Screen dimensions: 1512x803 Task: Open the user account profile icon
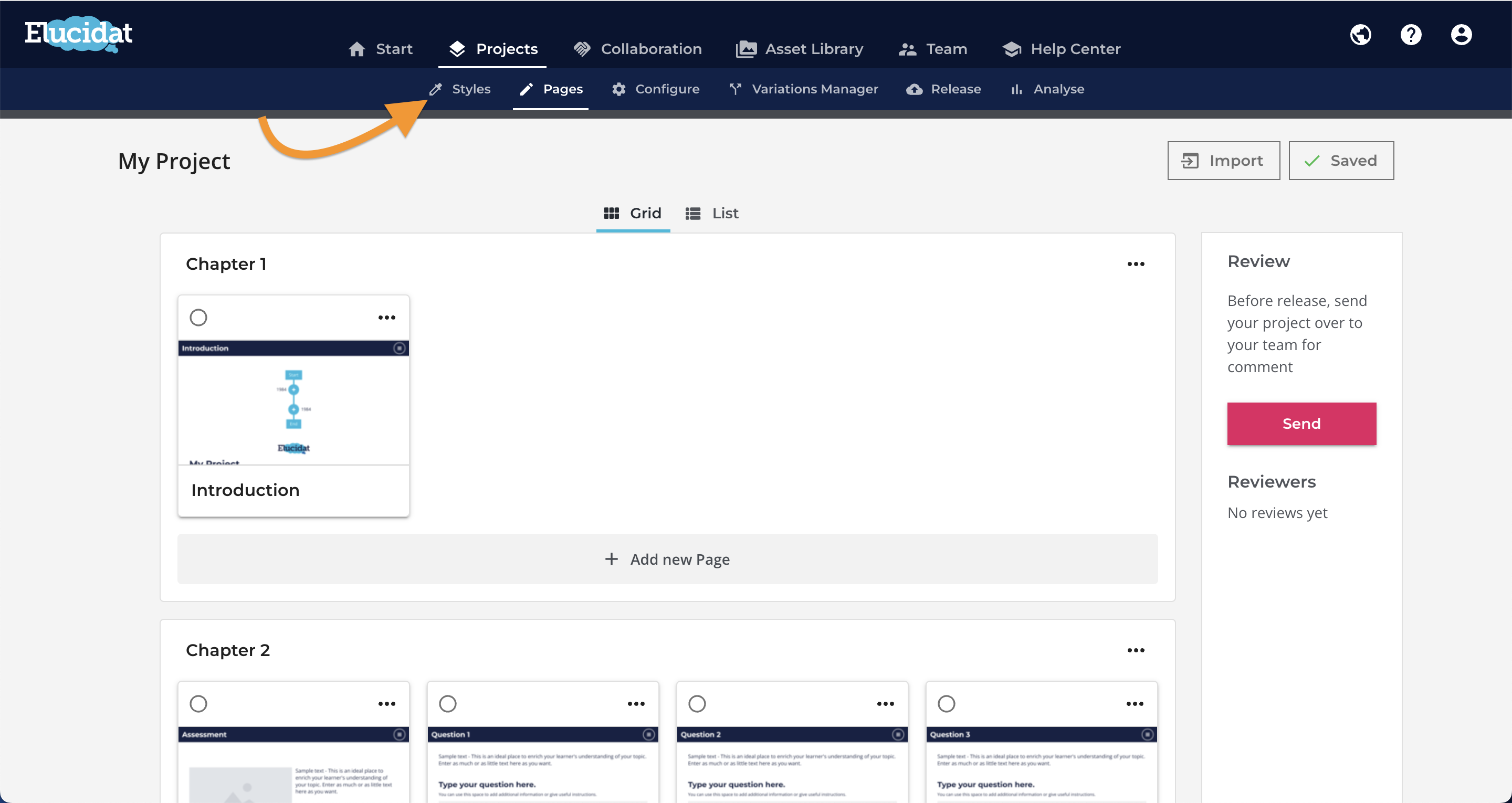pyautogui.click(x=1461, y=35)
